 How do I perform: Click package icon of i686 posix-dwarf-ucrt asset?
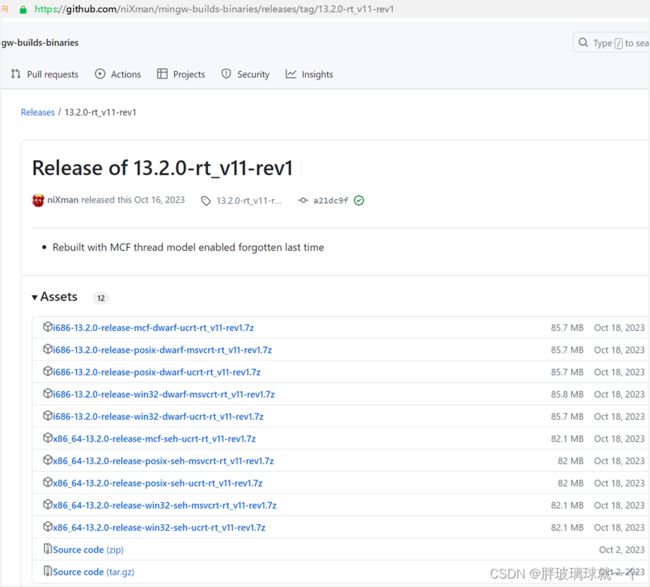pyautogui.click(x=48, y=371)
